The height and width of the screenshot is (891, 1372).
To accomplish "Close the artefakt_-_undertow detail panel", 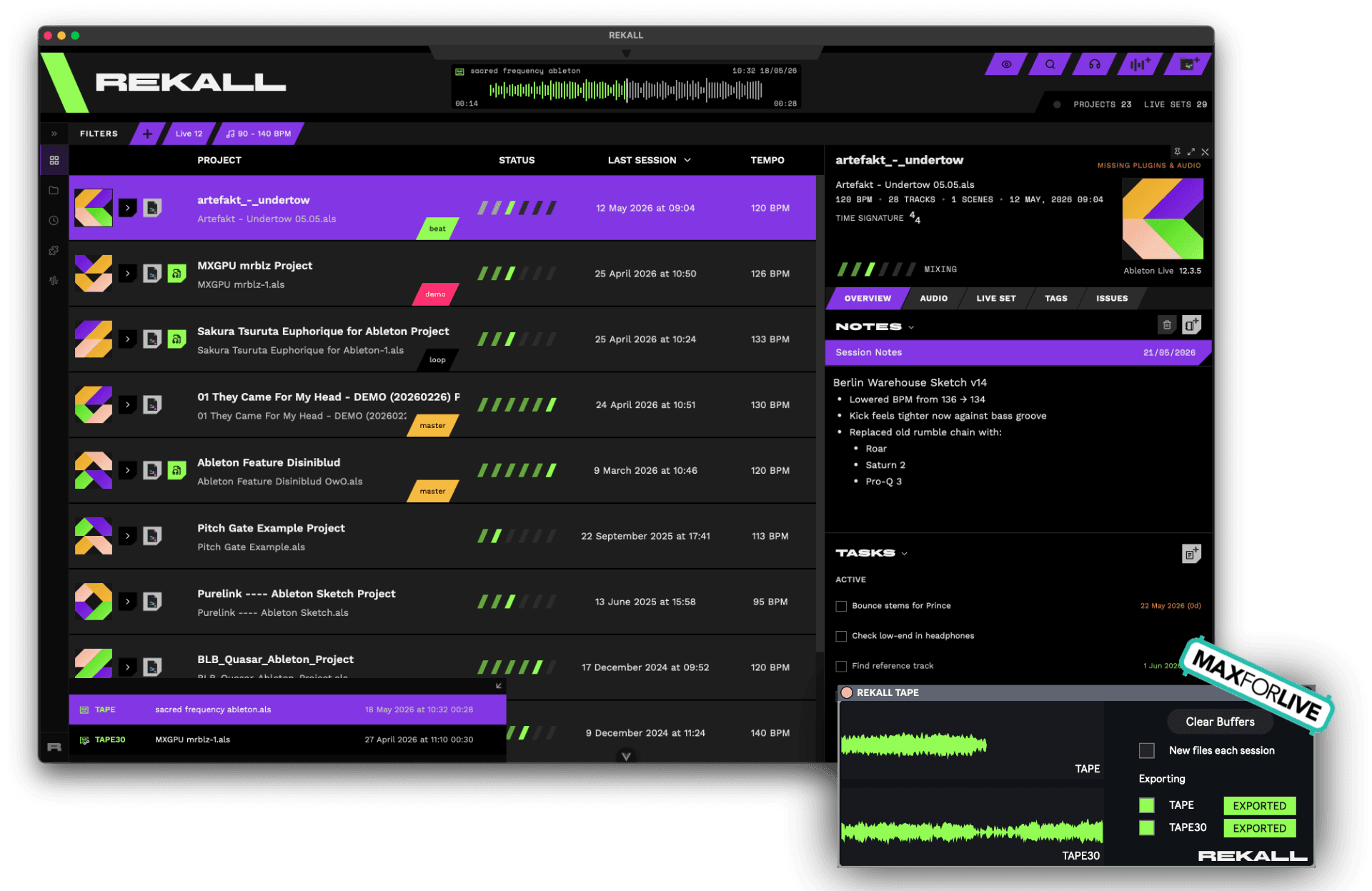I will coord(1205,151).
